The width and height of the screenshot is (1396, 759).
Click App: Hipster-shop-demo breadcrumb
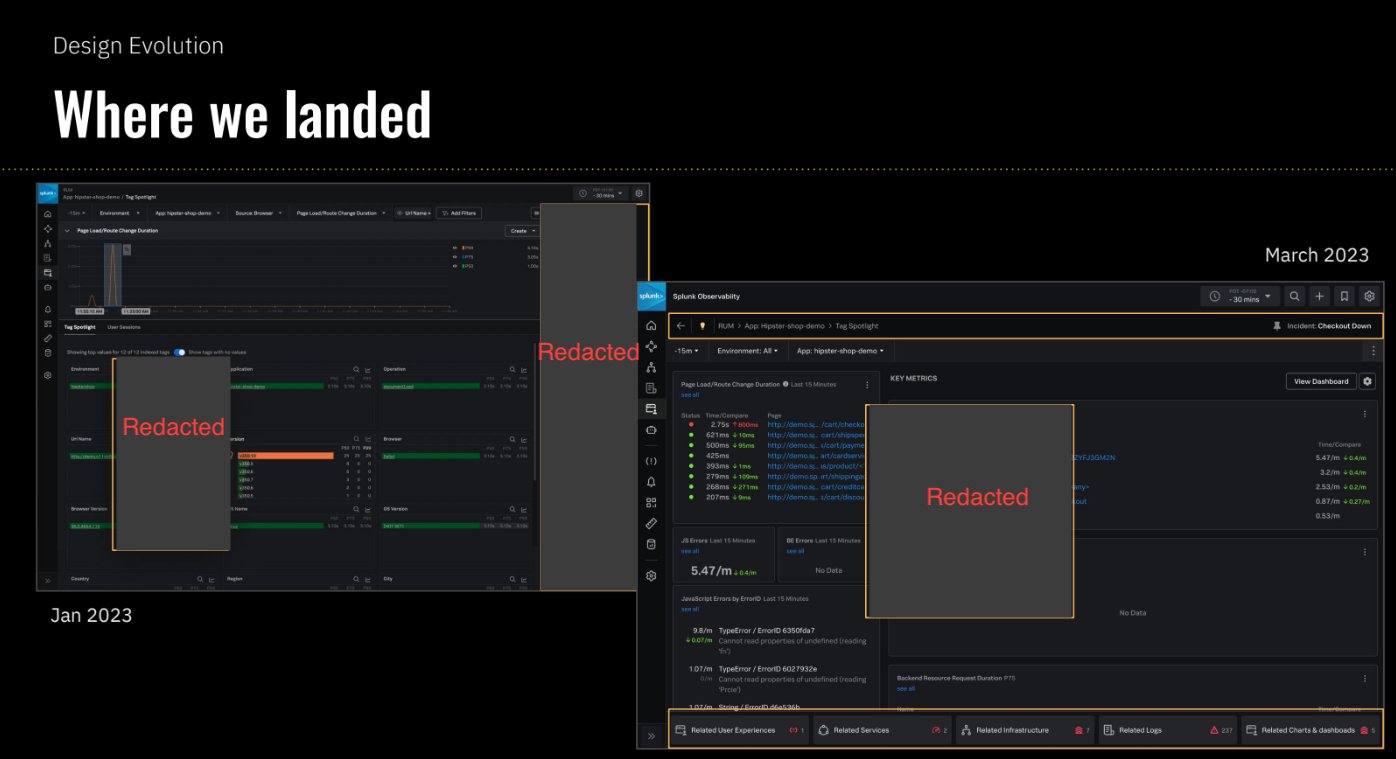[x=785, y=326]
